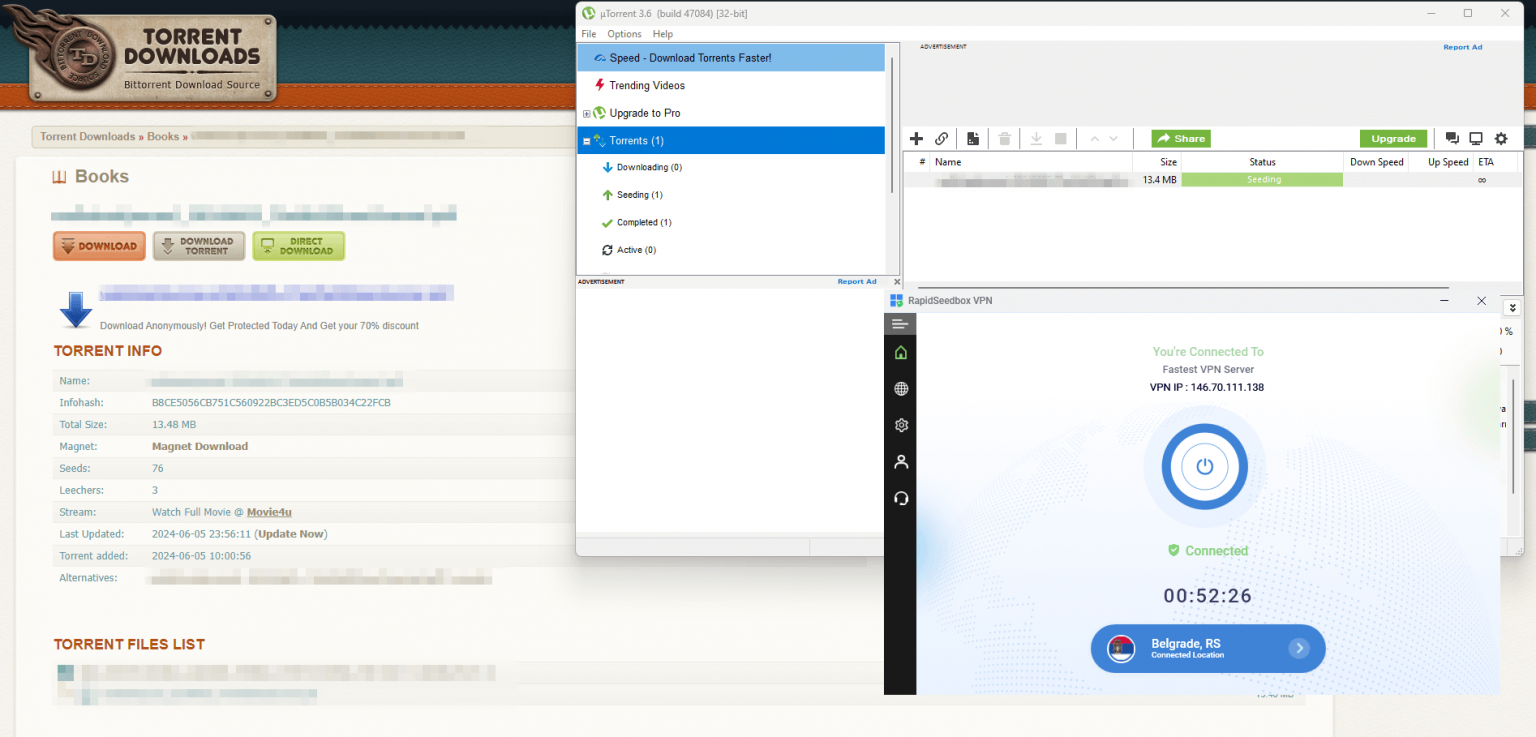Toggle the VPN power button off
1536x737 pixels.
coord(1204,467)
